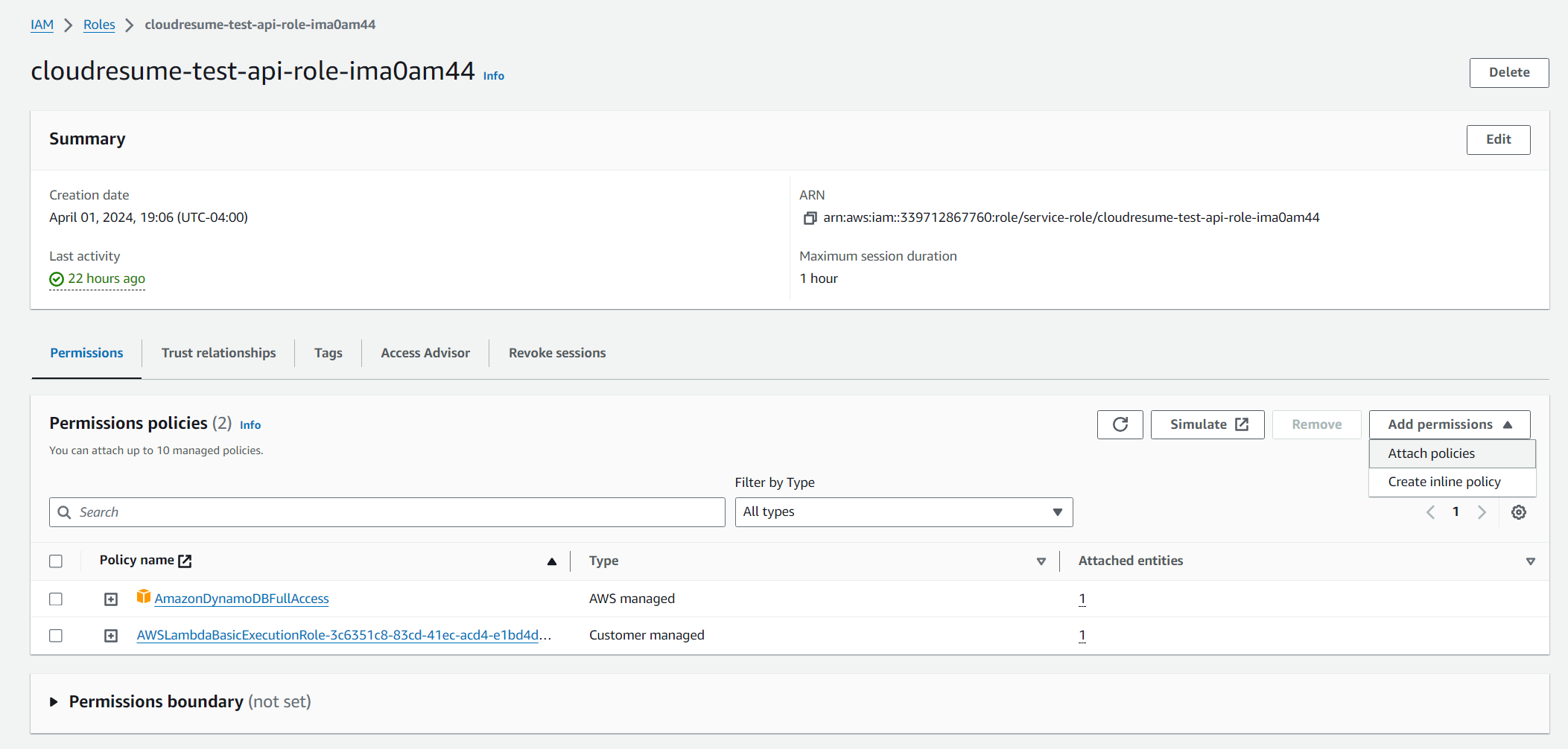
Task: Click the 'April 01, 2024, 19:06' creation date
Action: pos(148,217)
